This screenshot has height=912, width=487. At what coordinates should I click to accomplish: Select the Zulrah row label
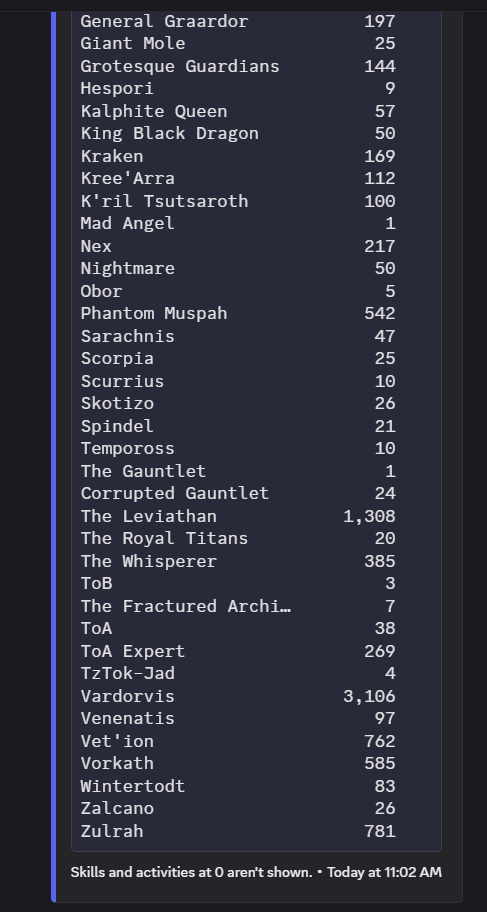click(x=112, y=831)
